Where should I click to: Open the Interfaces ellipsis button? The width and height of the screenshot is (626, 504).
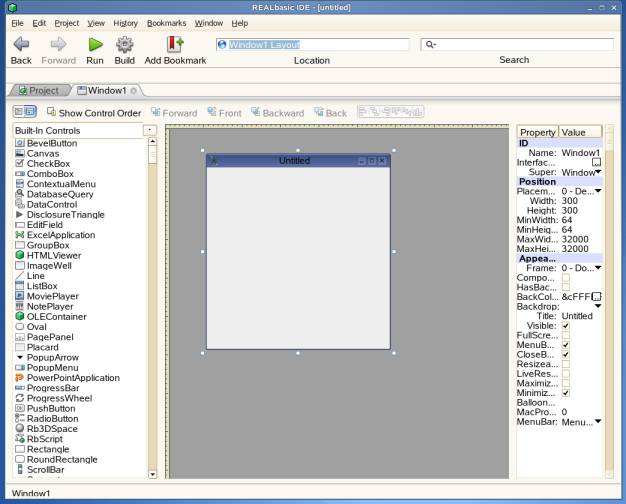point(596,162)
